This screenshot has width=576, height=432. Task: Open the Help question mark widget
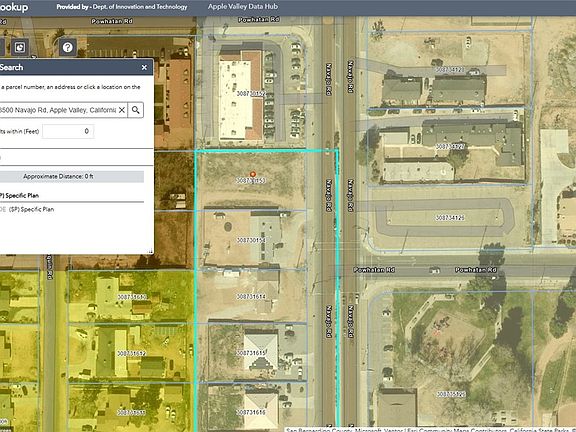click(x=68, y=47)
